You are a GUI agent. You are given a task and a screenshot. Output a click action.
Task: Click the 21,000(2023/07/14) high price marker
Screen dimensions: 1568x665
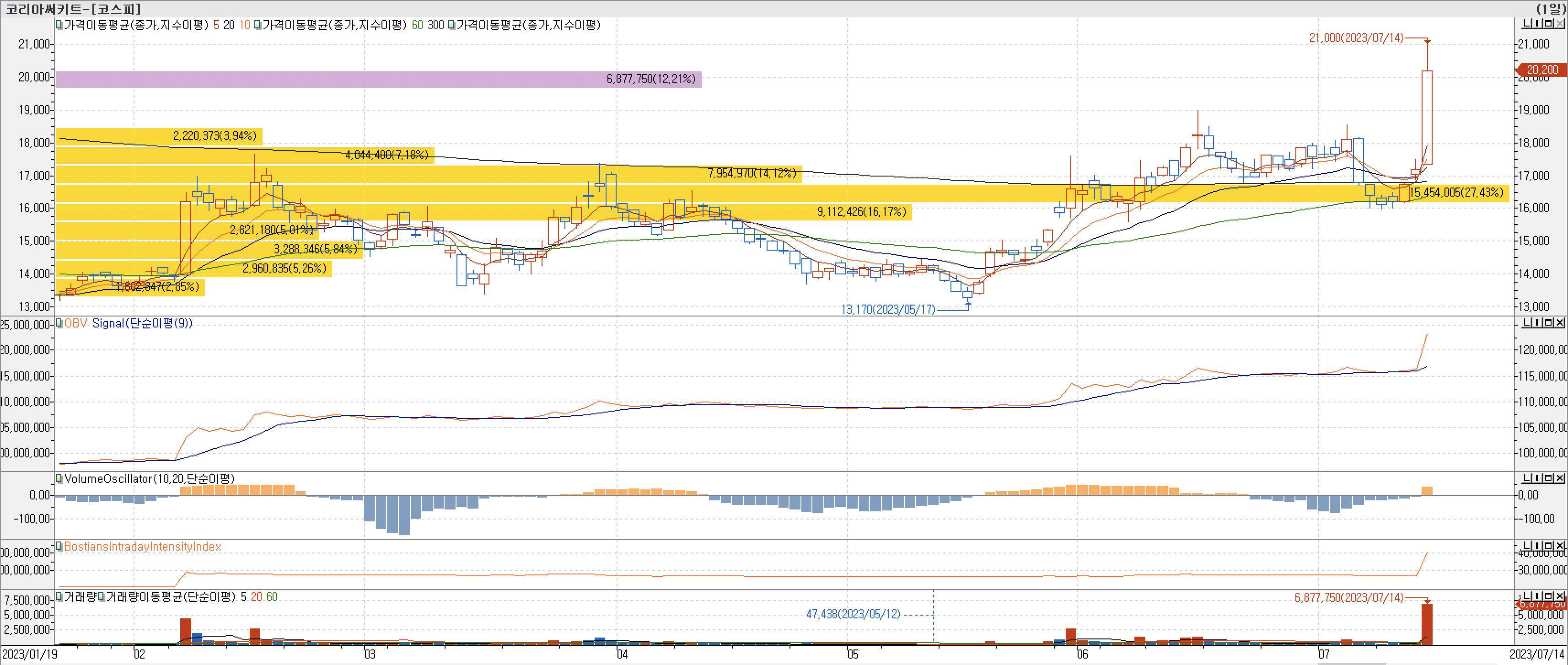[x=1356, y=38]
